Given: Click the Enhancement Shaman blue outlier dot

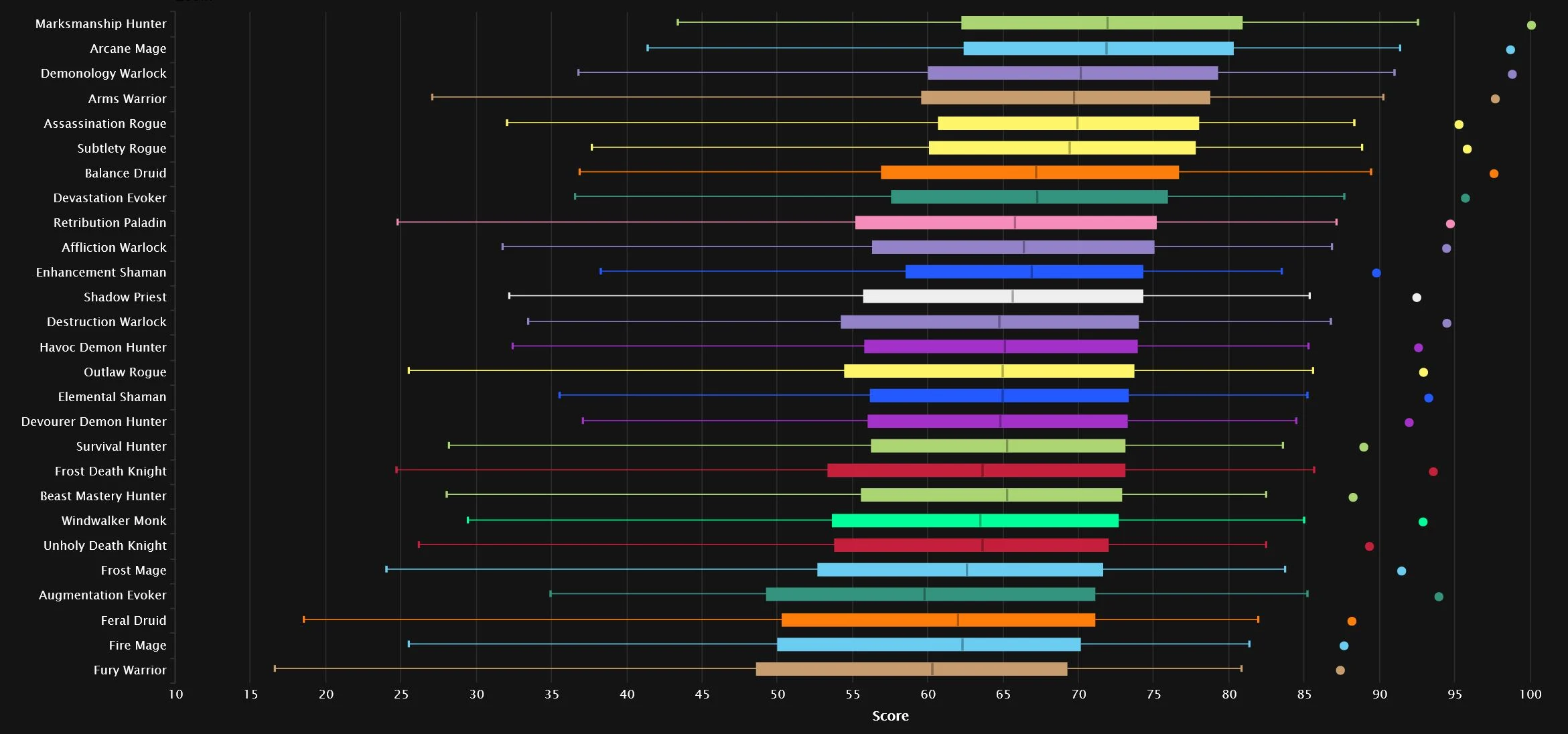Looking at the screenshot, I should click(1376, 273).
